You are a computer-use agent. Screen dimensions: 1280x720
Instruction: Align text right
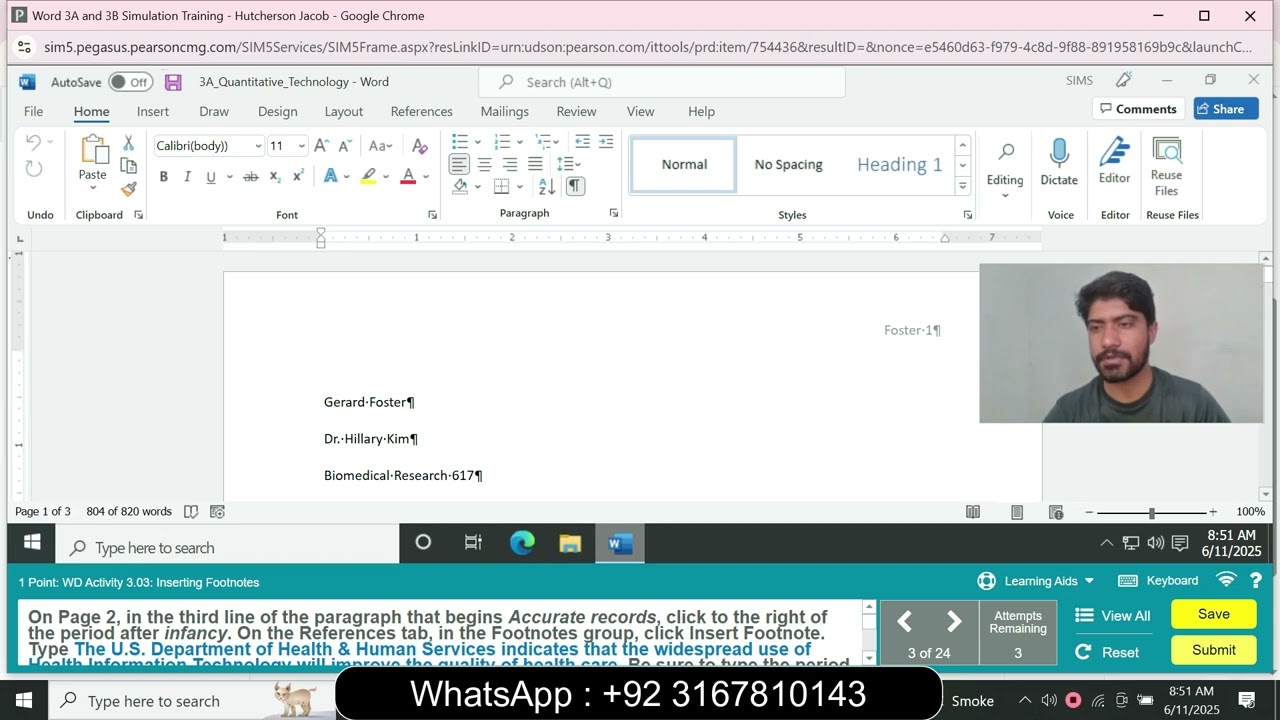click(510, 164)
